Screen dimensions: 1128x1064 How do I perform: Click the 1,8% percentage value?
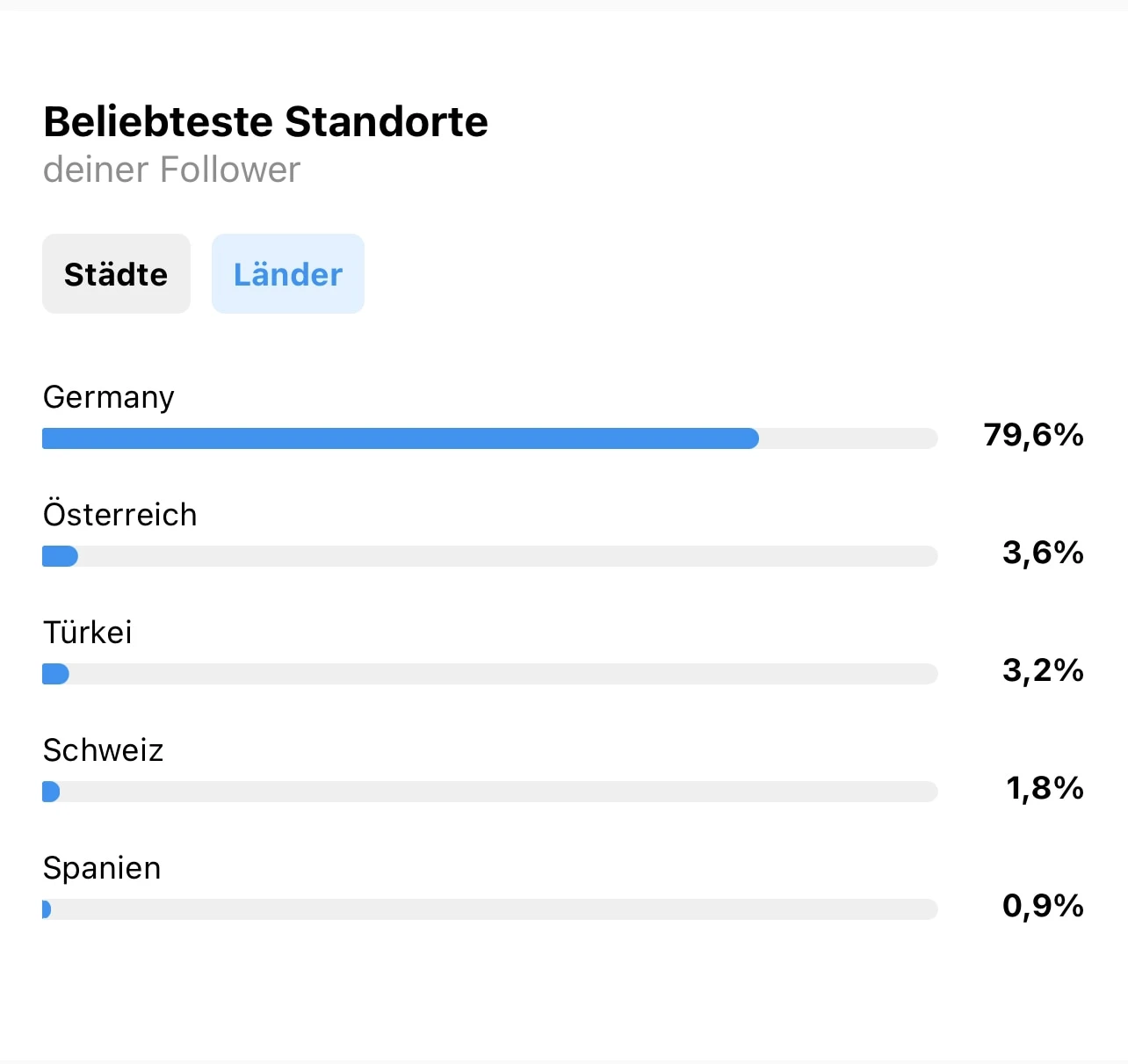tap(1045, 788)
